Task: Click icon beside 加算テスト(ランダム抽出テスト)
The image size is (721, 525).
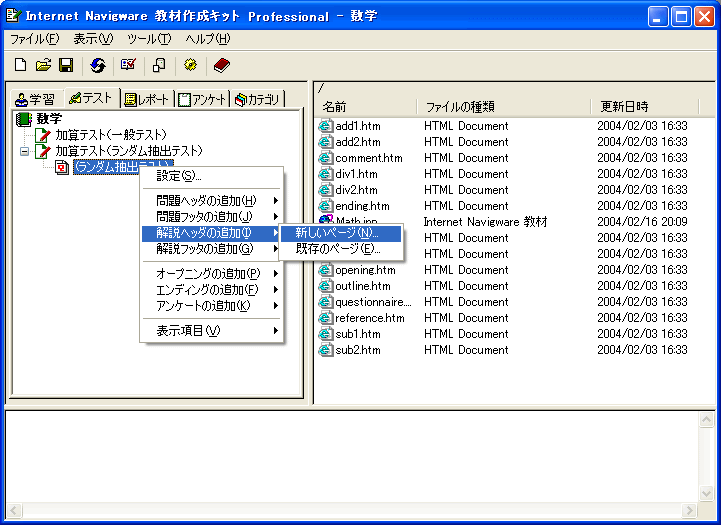Action: (43, 151)
